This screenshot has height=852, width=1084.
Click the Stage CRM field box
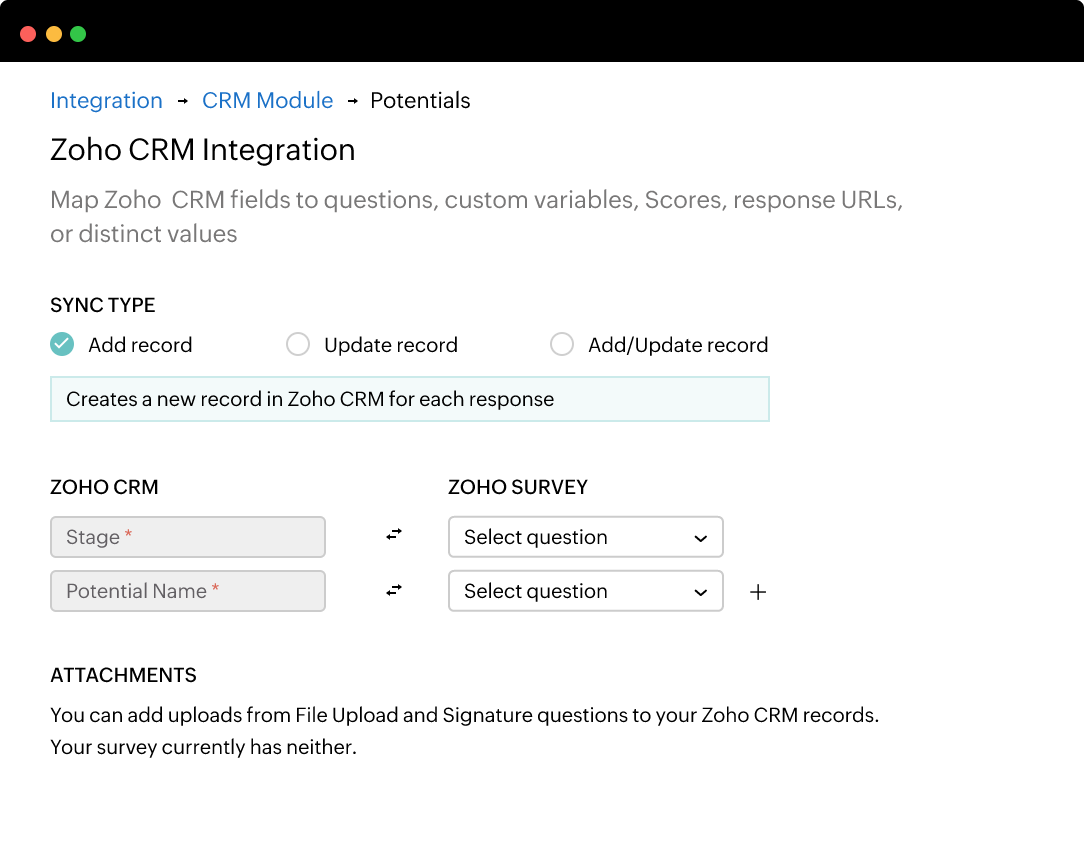[x=188, y=537]
